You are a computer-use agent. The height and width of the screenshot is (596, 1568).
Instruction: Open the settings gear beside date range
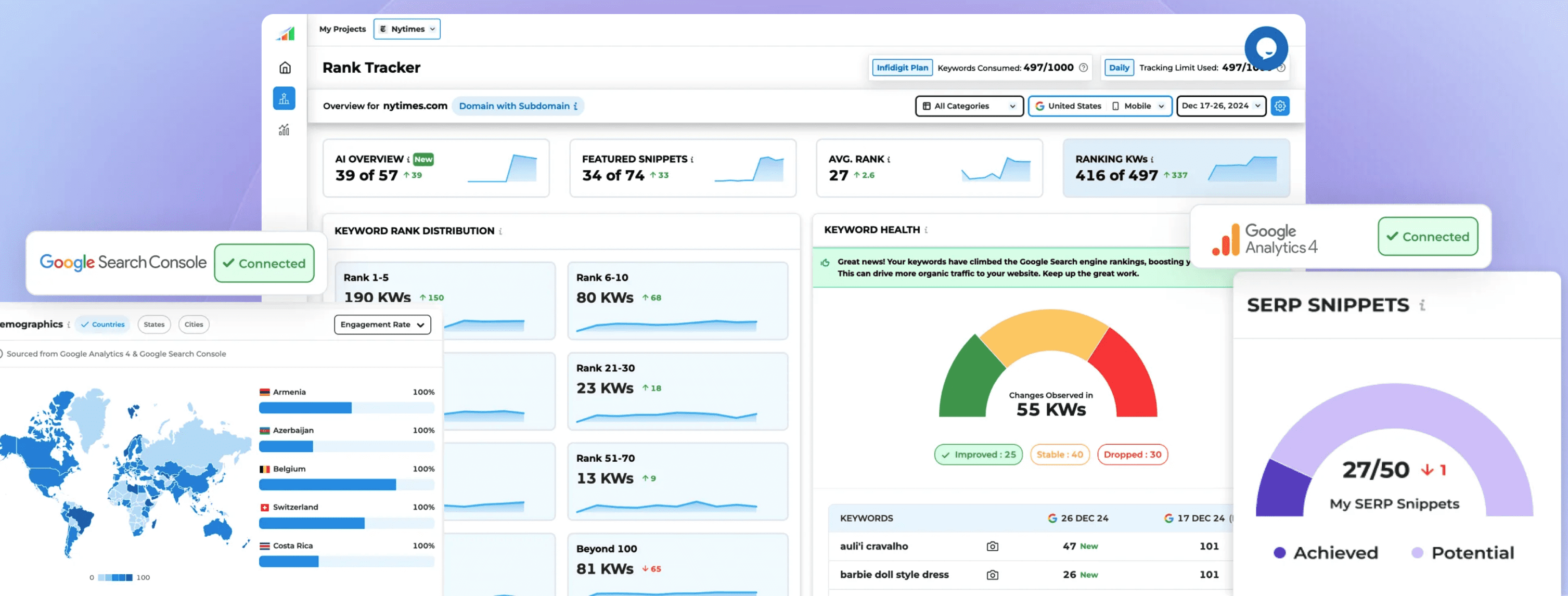point(1280,106)
